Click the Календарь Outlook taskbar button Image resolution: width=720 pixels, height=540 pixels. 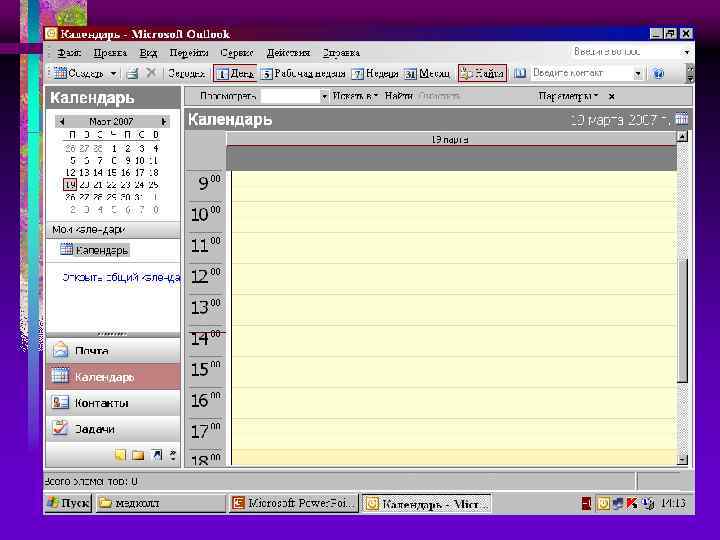[x=427, y=504]
